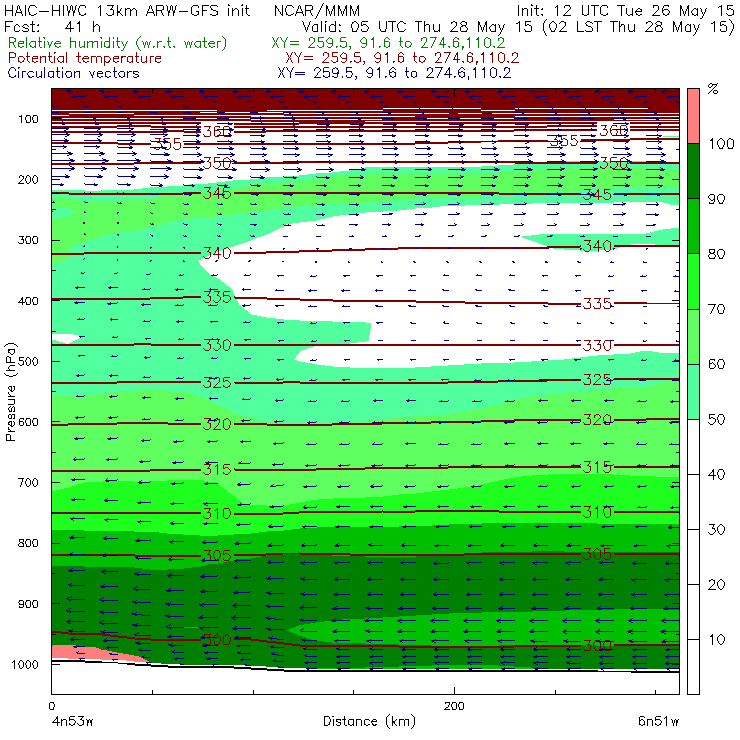Click the left '355' contour label

click(x=167, y=144)
